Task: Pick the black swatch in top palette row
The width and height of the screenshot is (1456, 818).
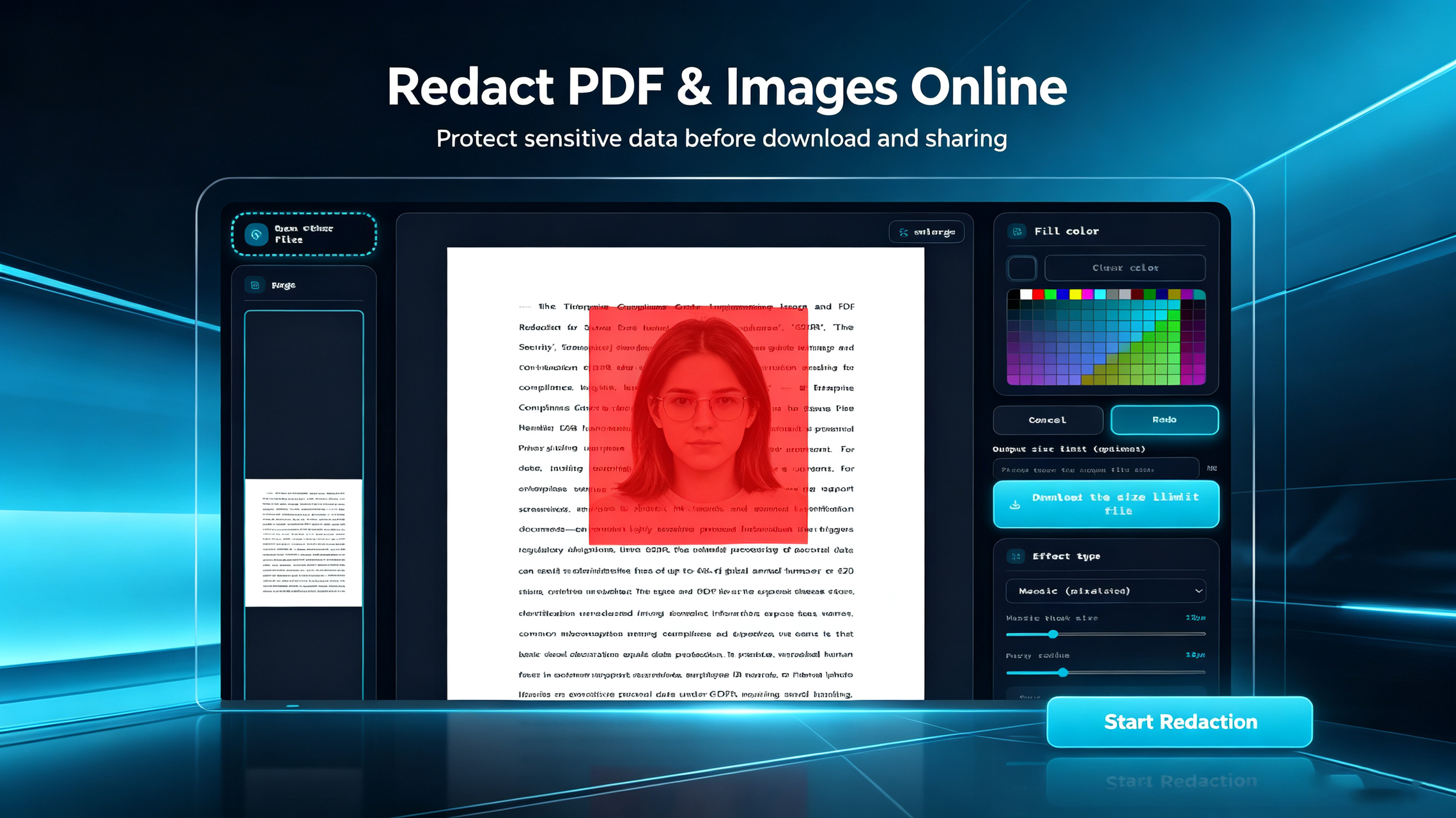Action: point(1014,295)
